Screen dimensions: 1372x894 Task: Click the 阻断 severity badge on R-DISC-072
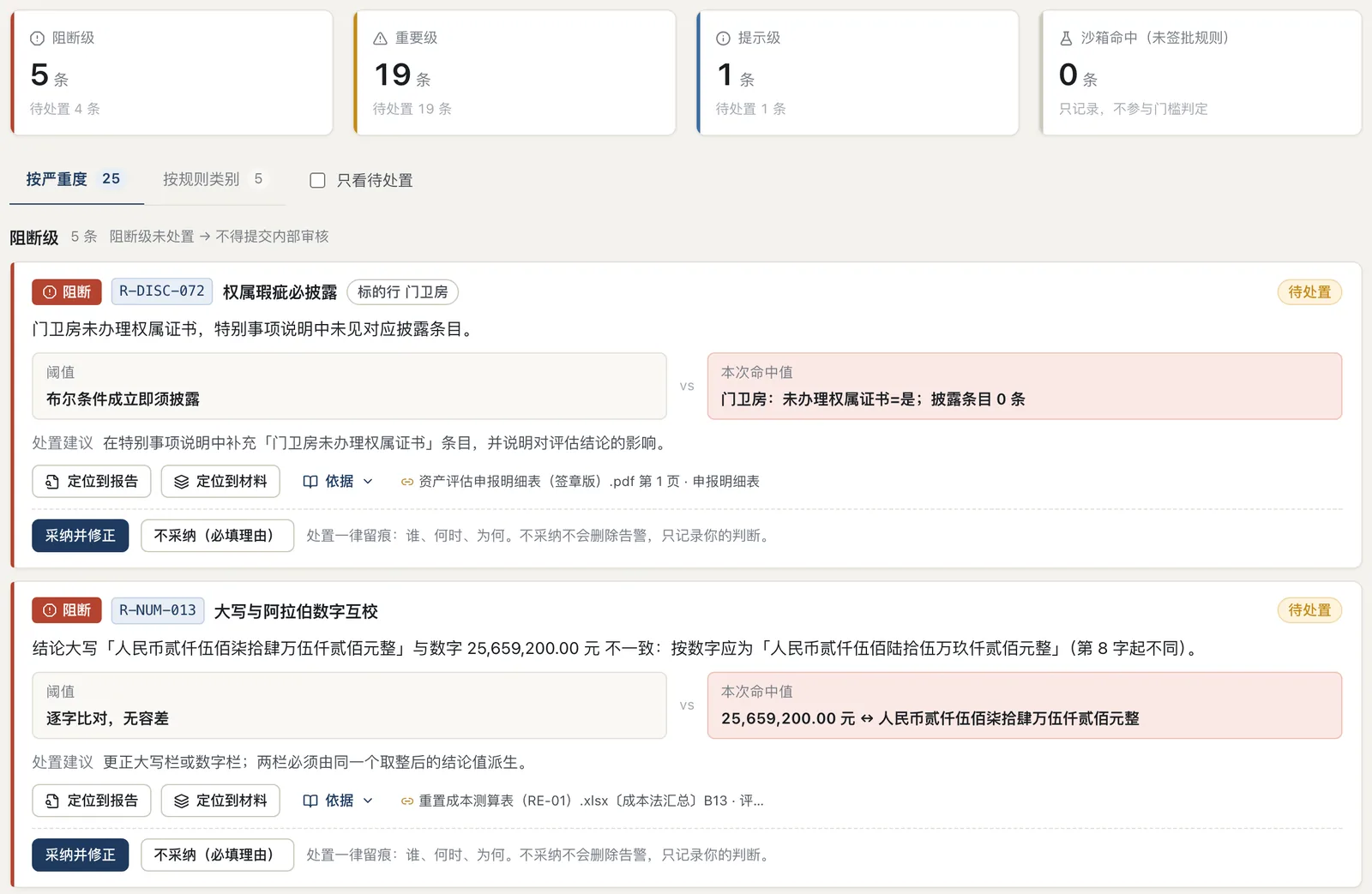67,292
